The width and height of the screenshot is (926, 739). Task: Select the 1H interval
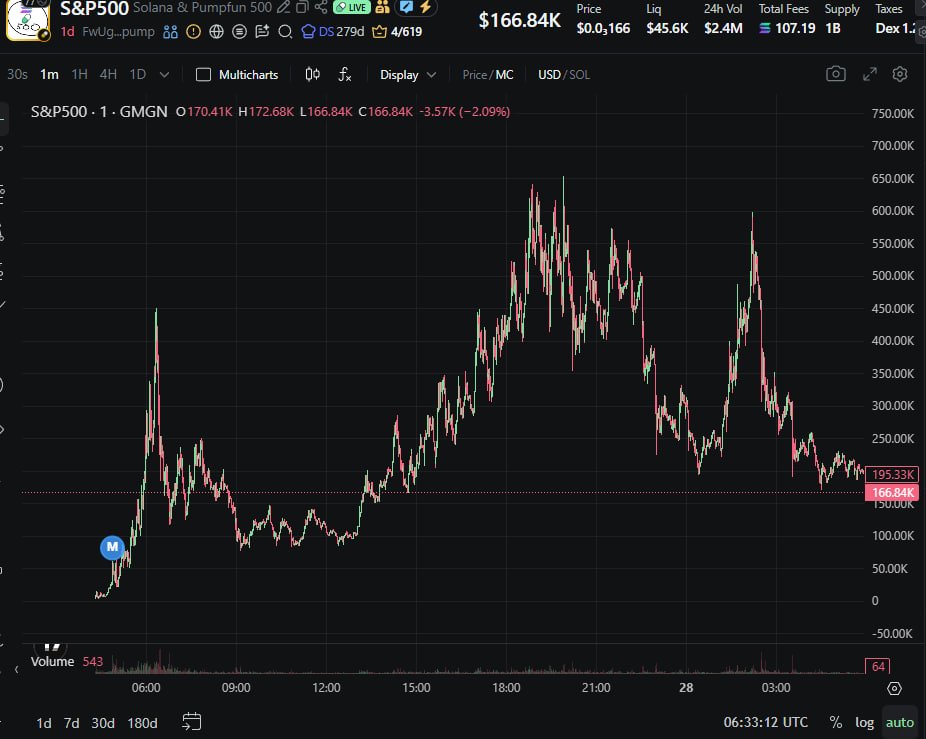click(x=79, y=74)
